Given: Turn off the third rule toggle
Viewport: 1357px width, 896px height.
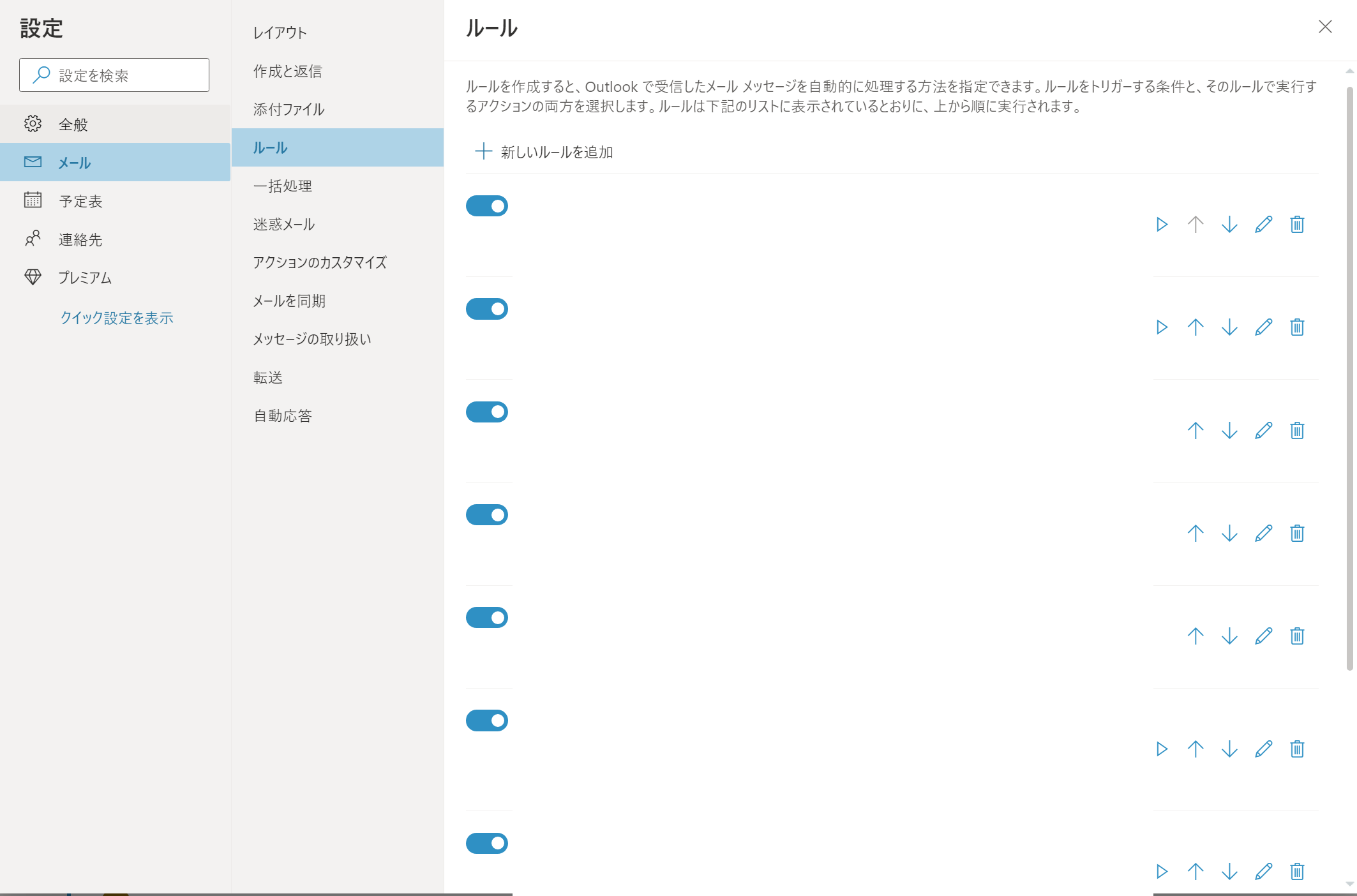Looking at the screenshot, I should pyautogui.click(x=486, y=412).
